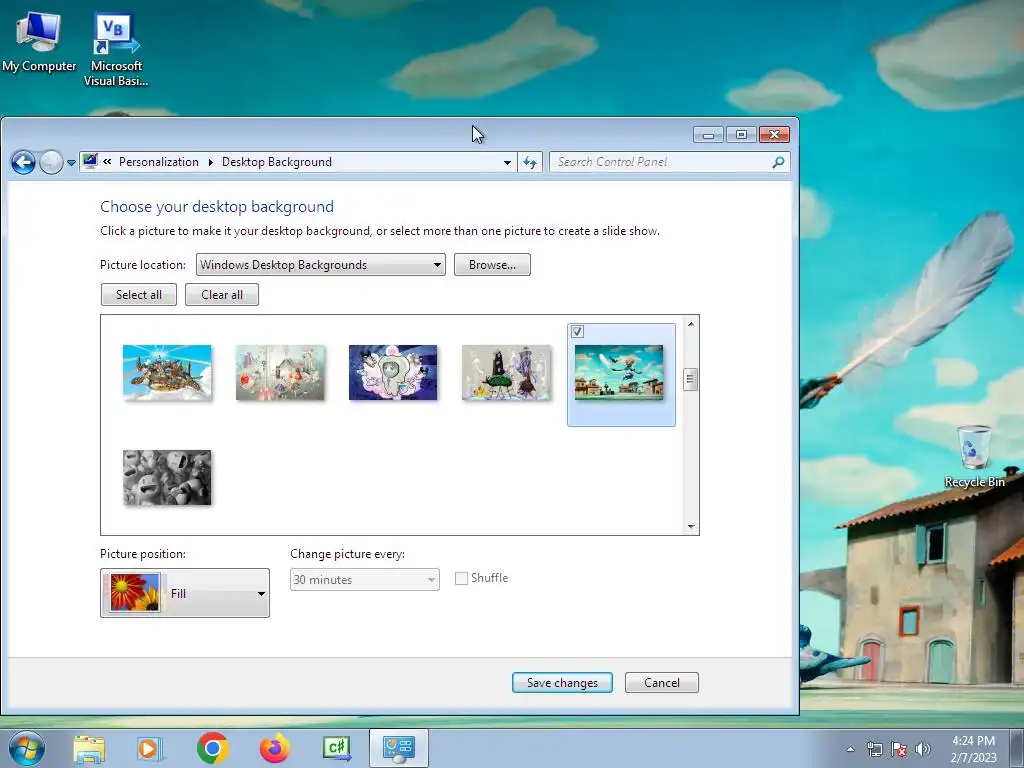Select the teal sky village wallpaper
Image resolution: width=1024 pixels, height=768 pixels.
[619, 372]
